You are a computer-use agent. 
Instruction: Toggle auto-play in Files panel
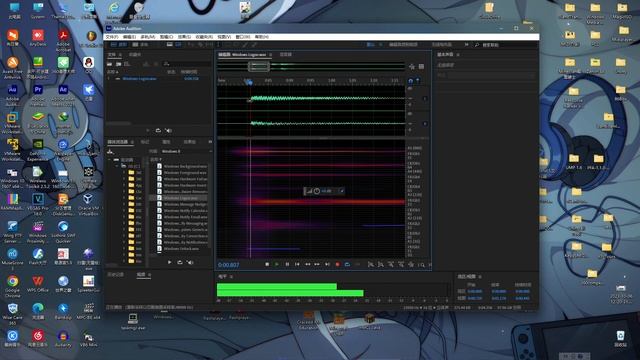pos(168,131)
